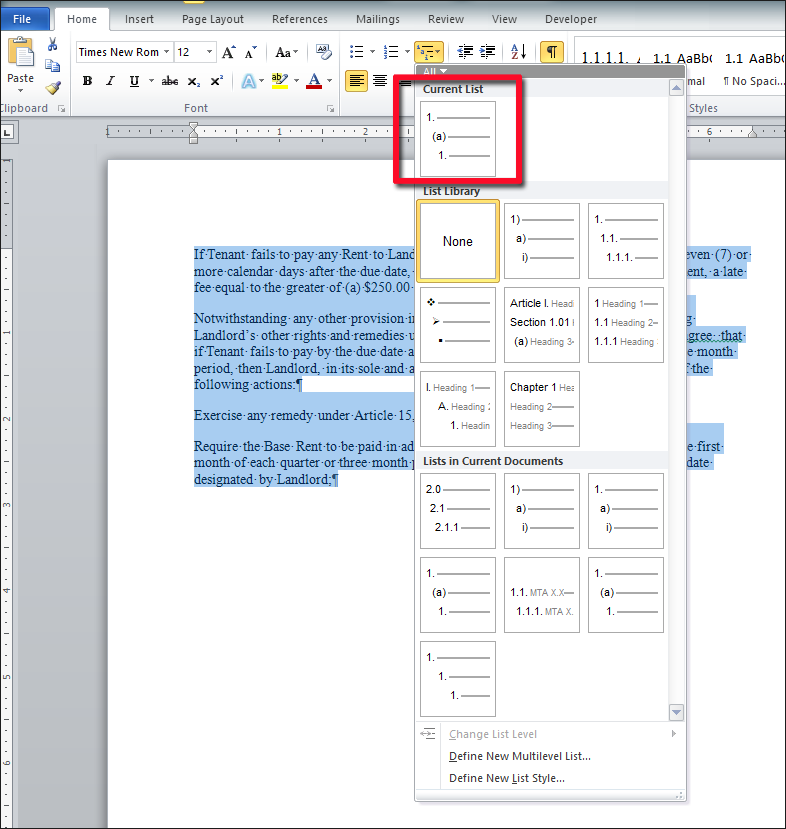Screen dimensions: 786x829
Task: Click the Numbering list icon
Action: 391,52
